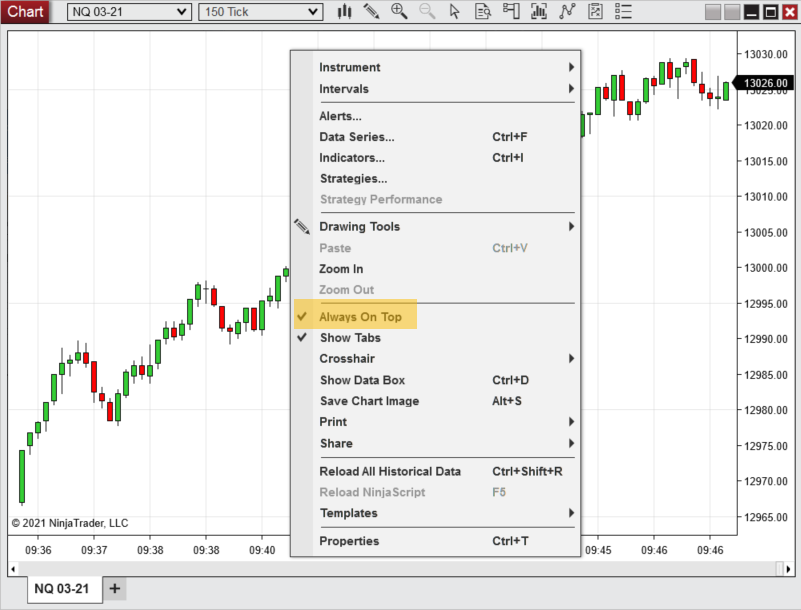The image size is (801, 610).
Task: Open the properties list toolbar icon
Action: [x=623, y=11]
